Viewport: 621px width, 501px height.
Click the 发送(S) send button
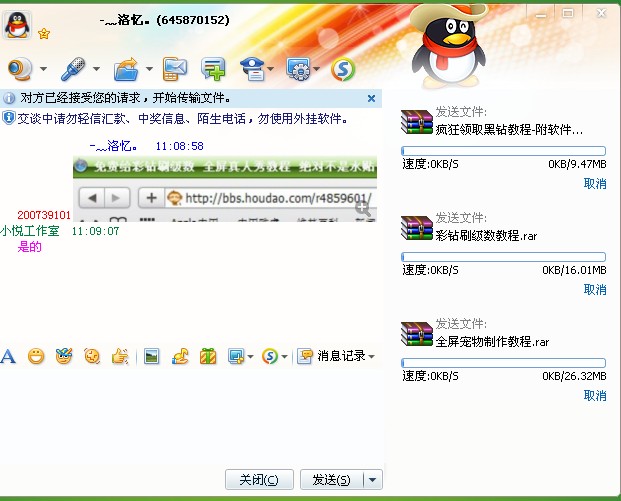(332, 480)
